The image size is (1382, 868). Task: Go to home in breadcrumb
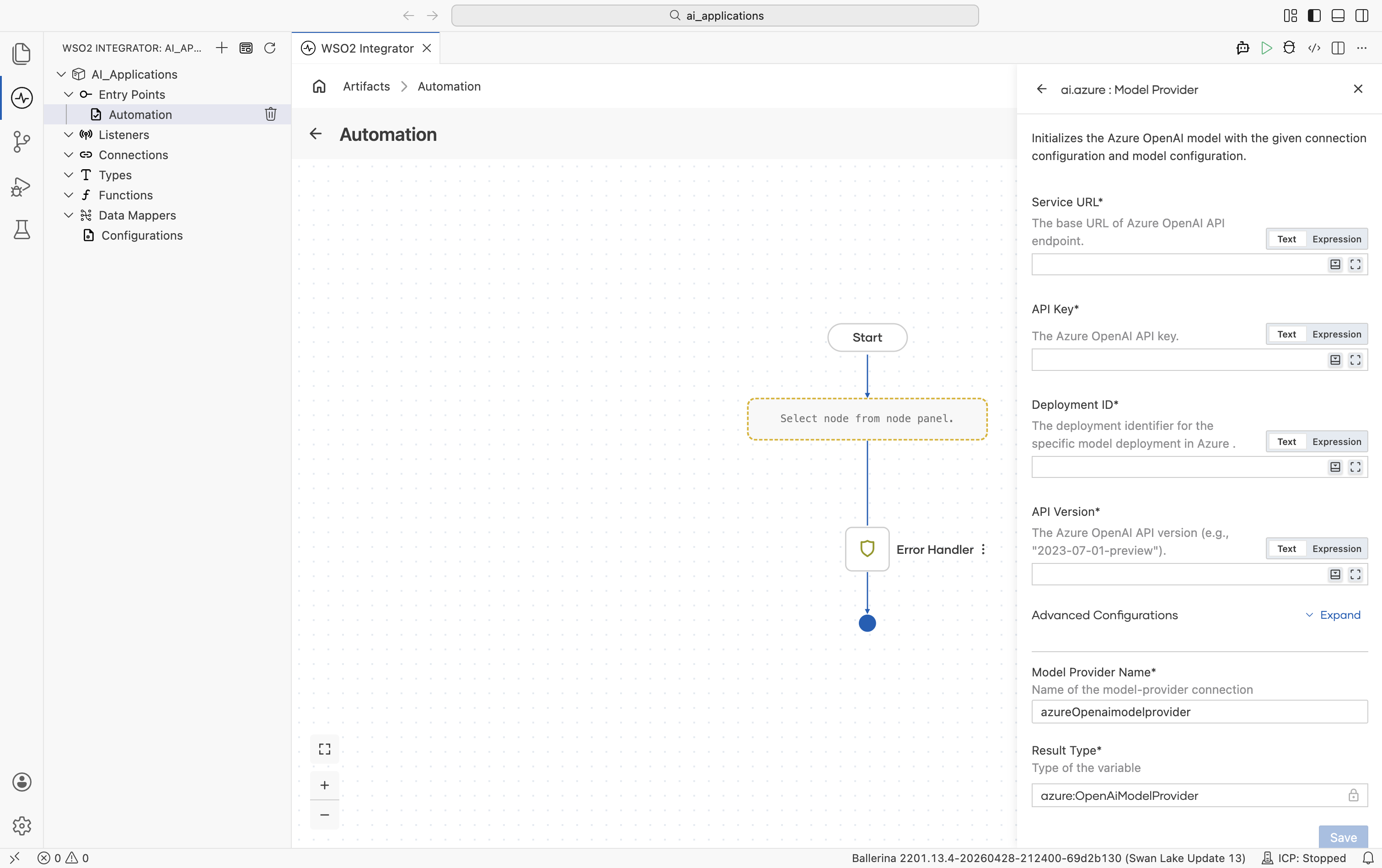point(319,86)
